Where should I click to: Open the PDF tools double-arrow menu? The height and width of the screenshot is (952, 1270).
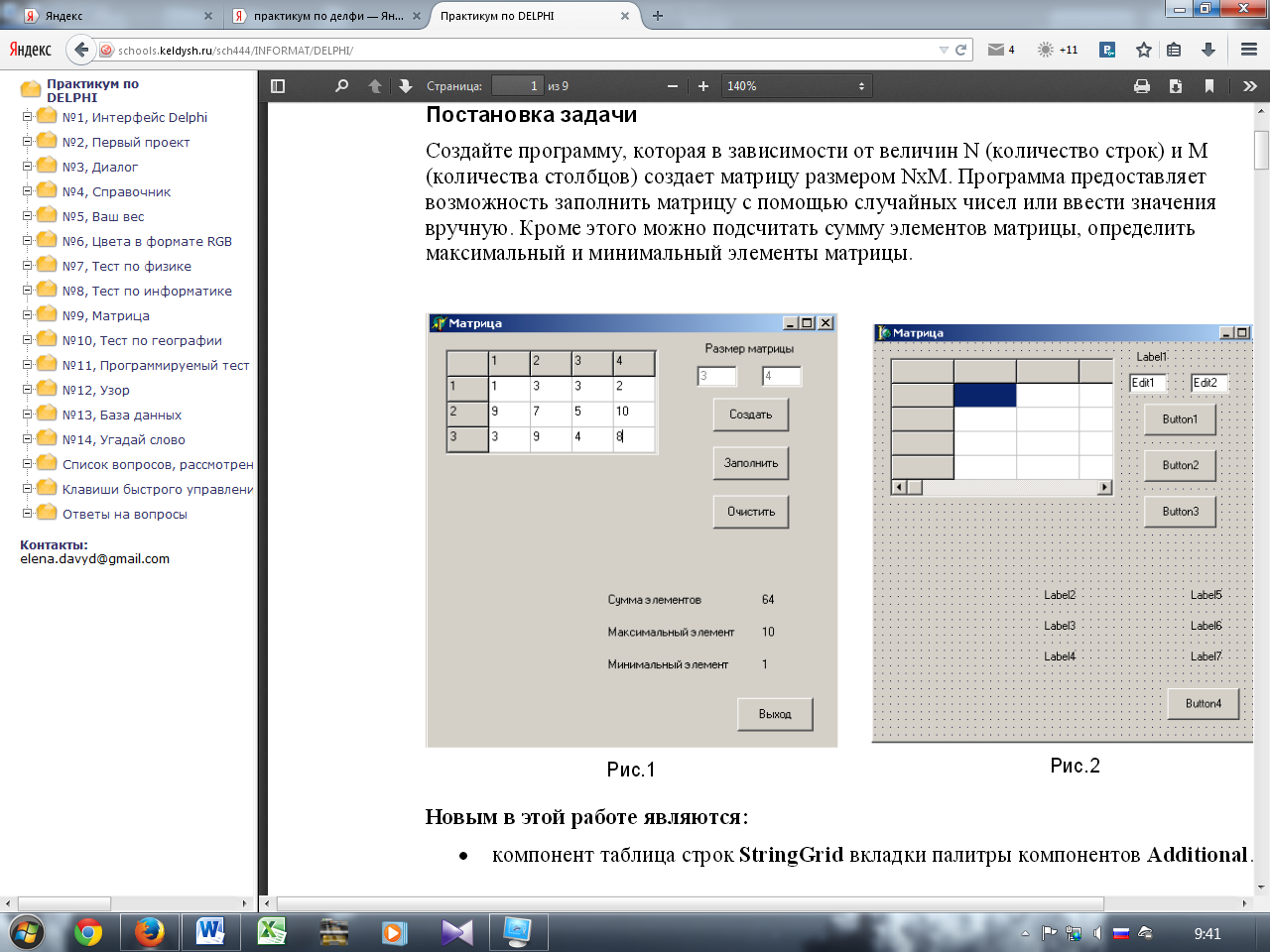1250,86
